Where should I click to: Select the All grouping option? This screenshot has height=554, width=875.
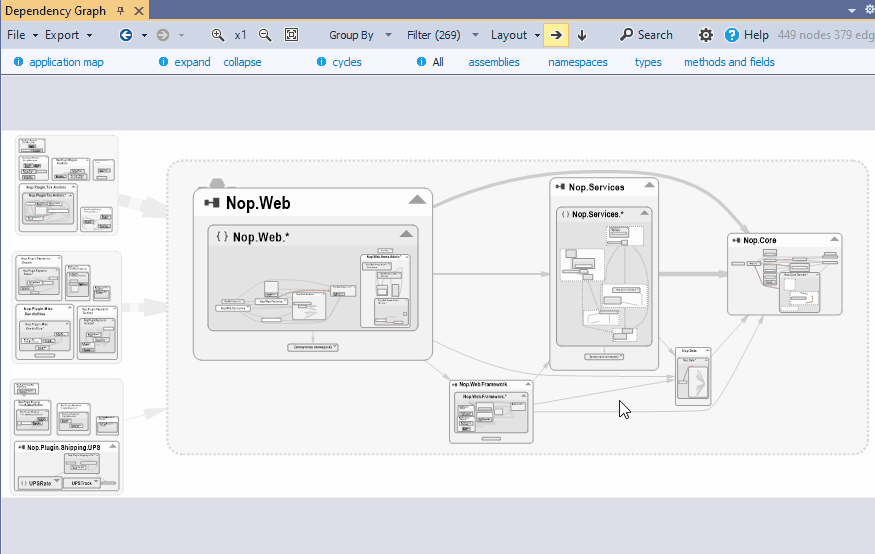[438, 62]
